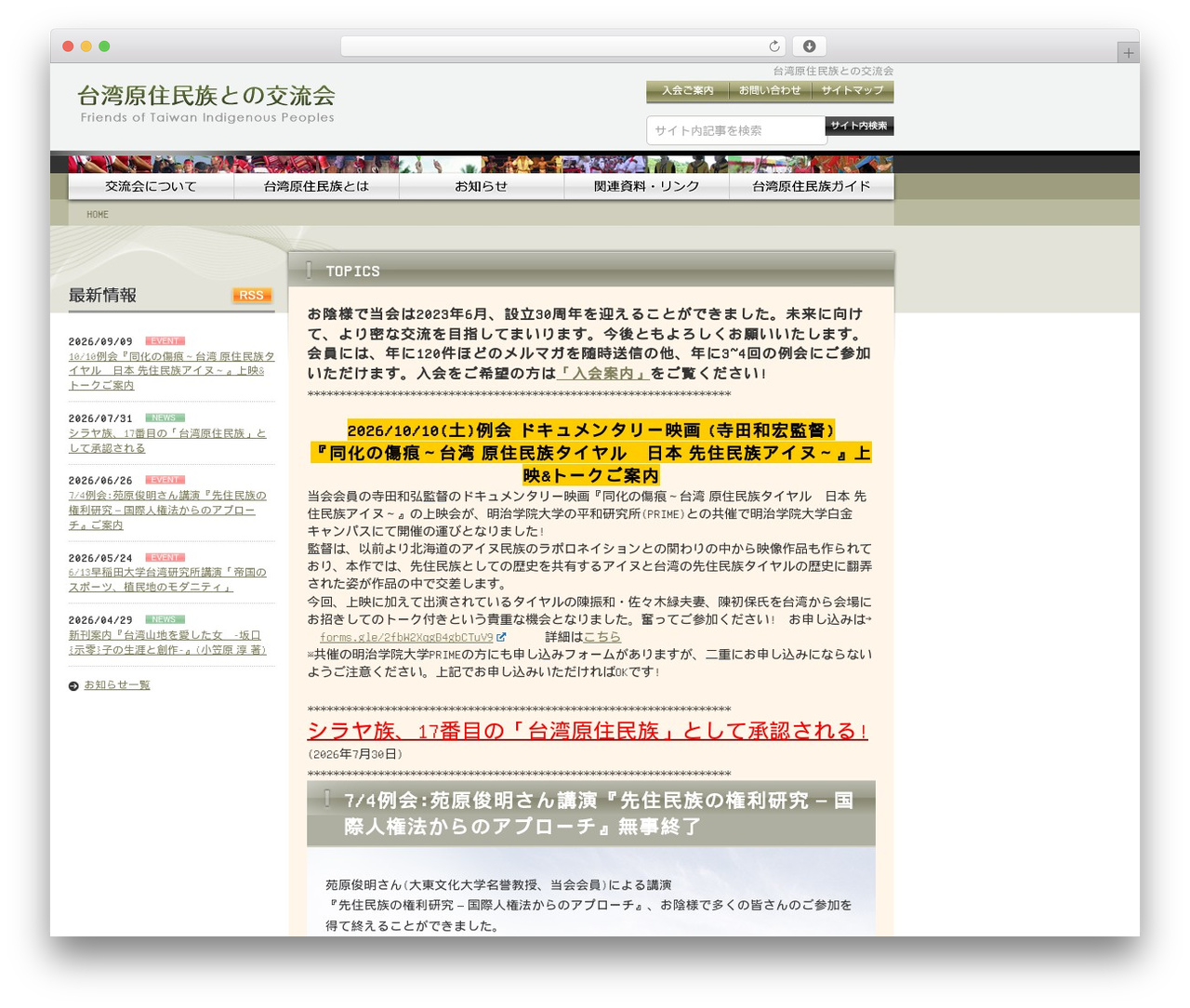The width and height of the screenshot is (1190, 1008).
Task: Select 関連資料・リンク in main navigation
Action: (x=646, y=186)
